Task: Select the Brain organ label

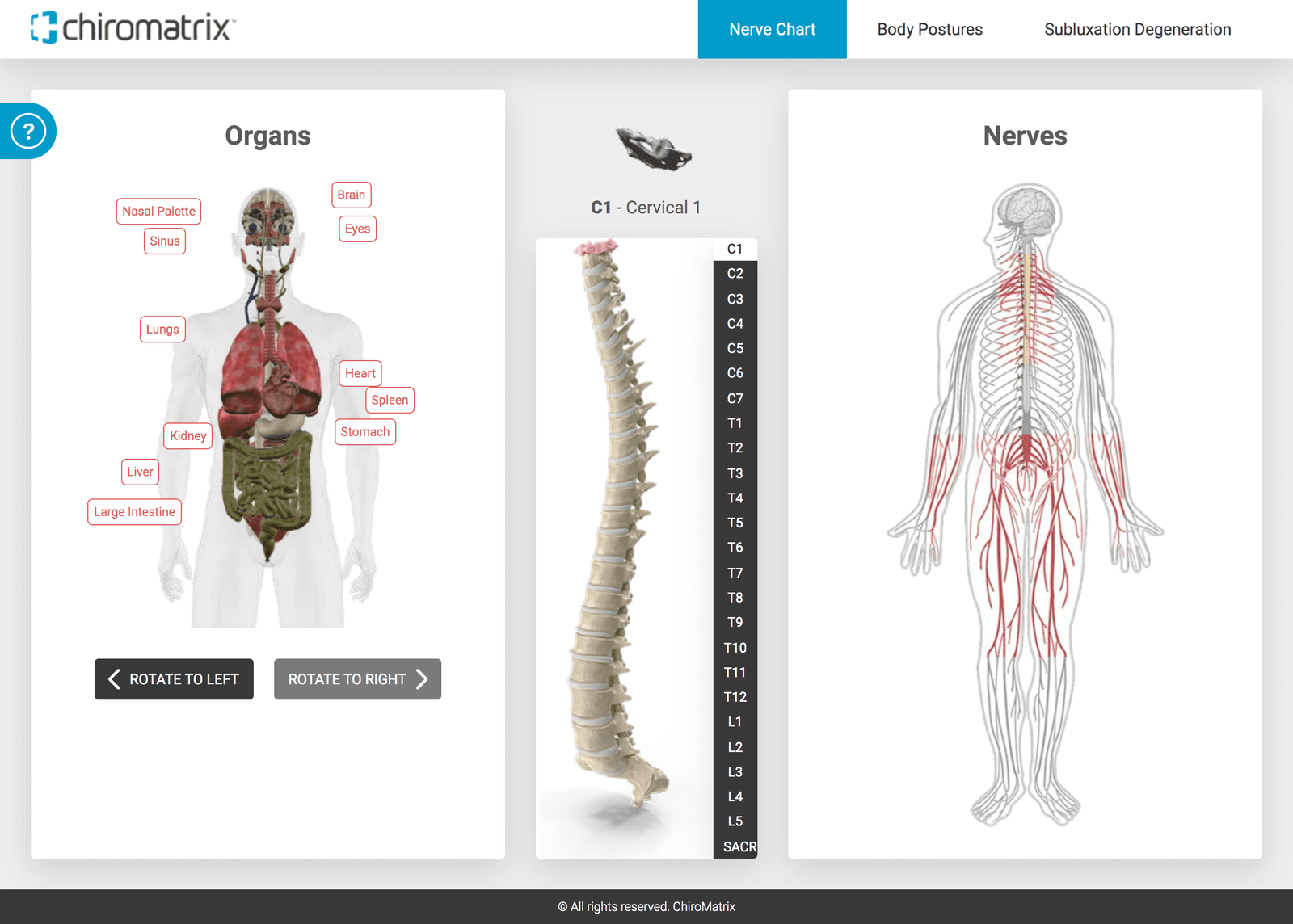Action: tap(351, 195)
